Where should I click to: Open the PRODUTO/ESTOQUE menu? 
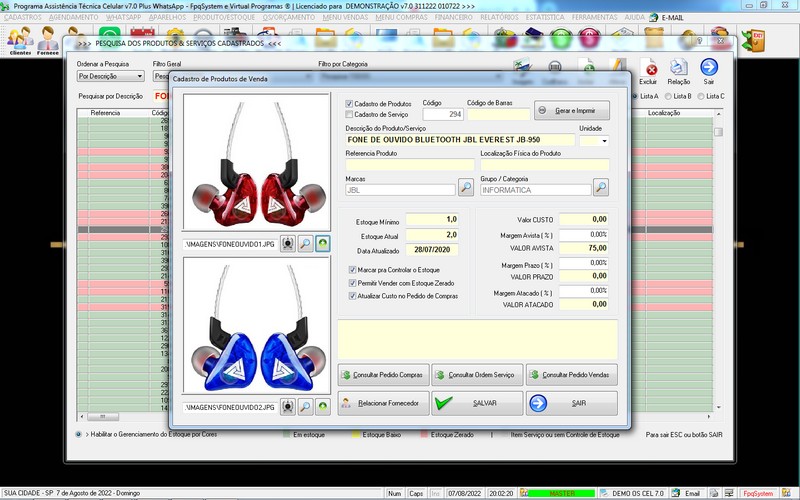(x=225, y=18)
